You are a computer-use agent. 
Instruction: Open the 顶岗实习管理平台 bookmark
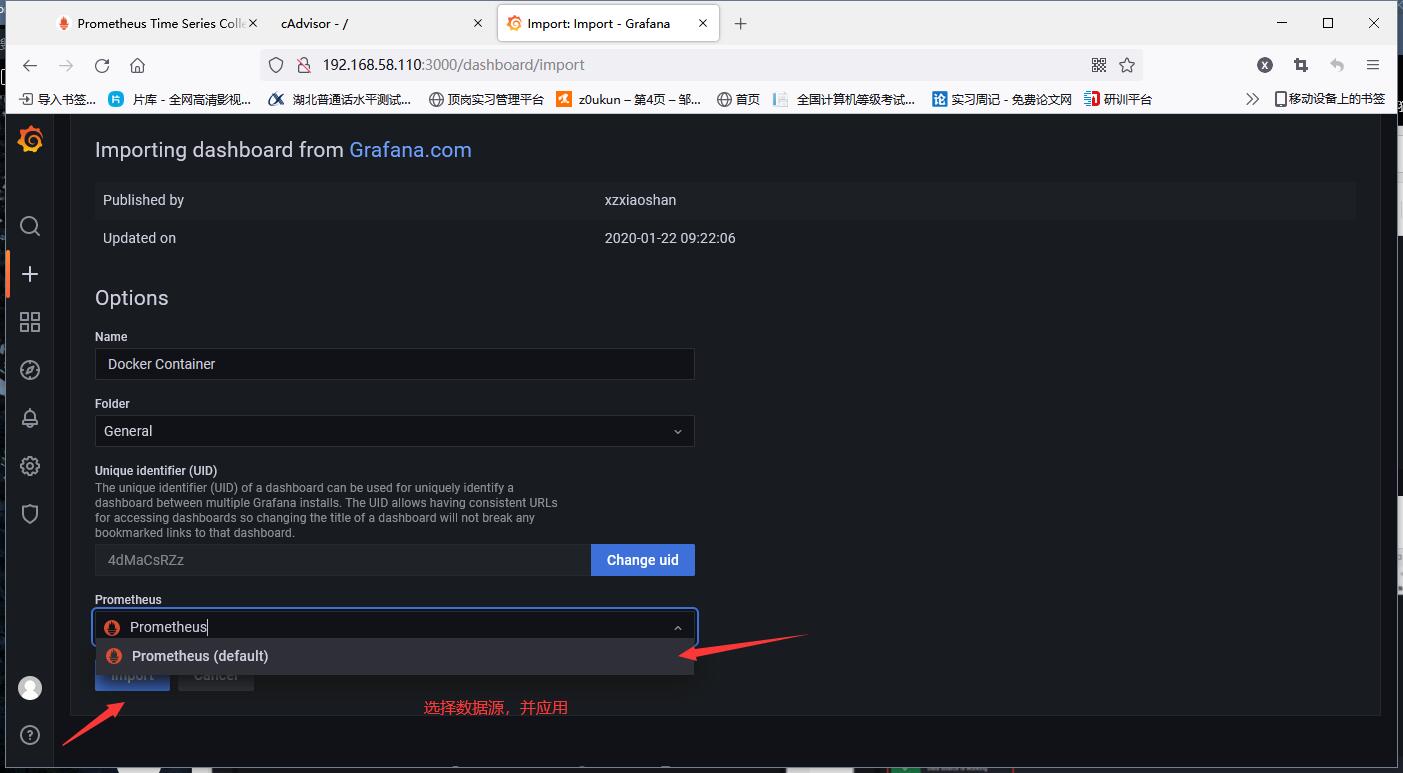pos(486,99)
